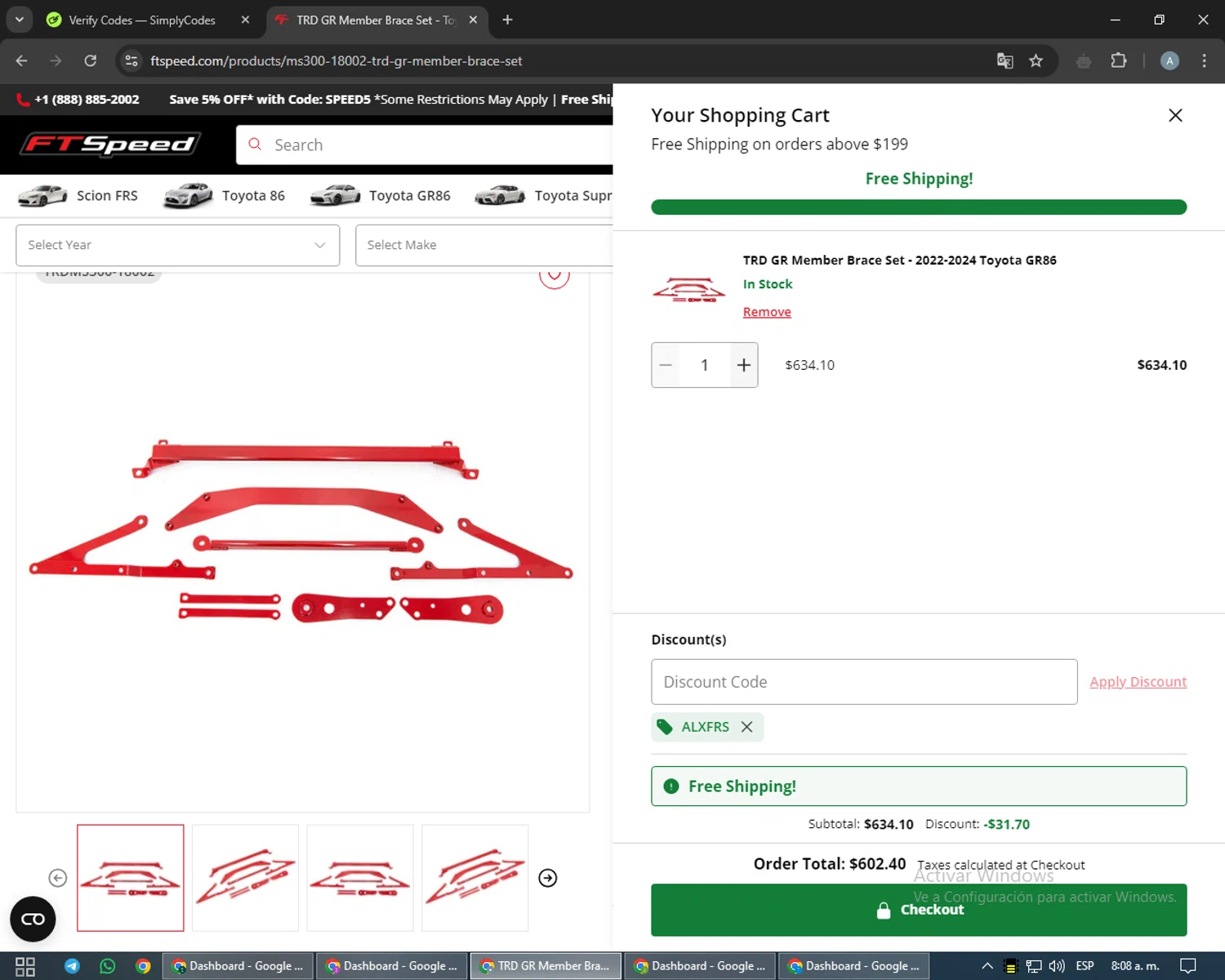Reload the current page
The height and width of the screenshot is (980, 1225).
[x=91, y=60]
